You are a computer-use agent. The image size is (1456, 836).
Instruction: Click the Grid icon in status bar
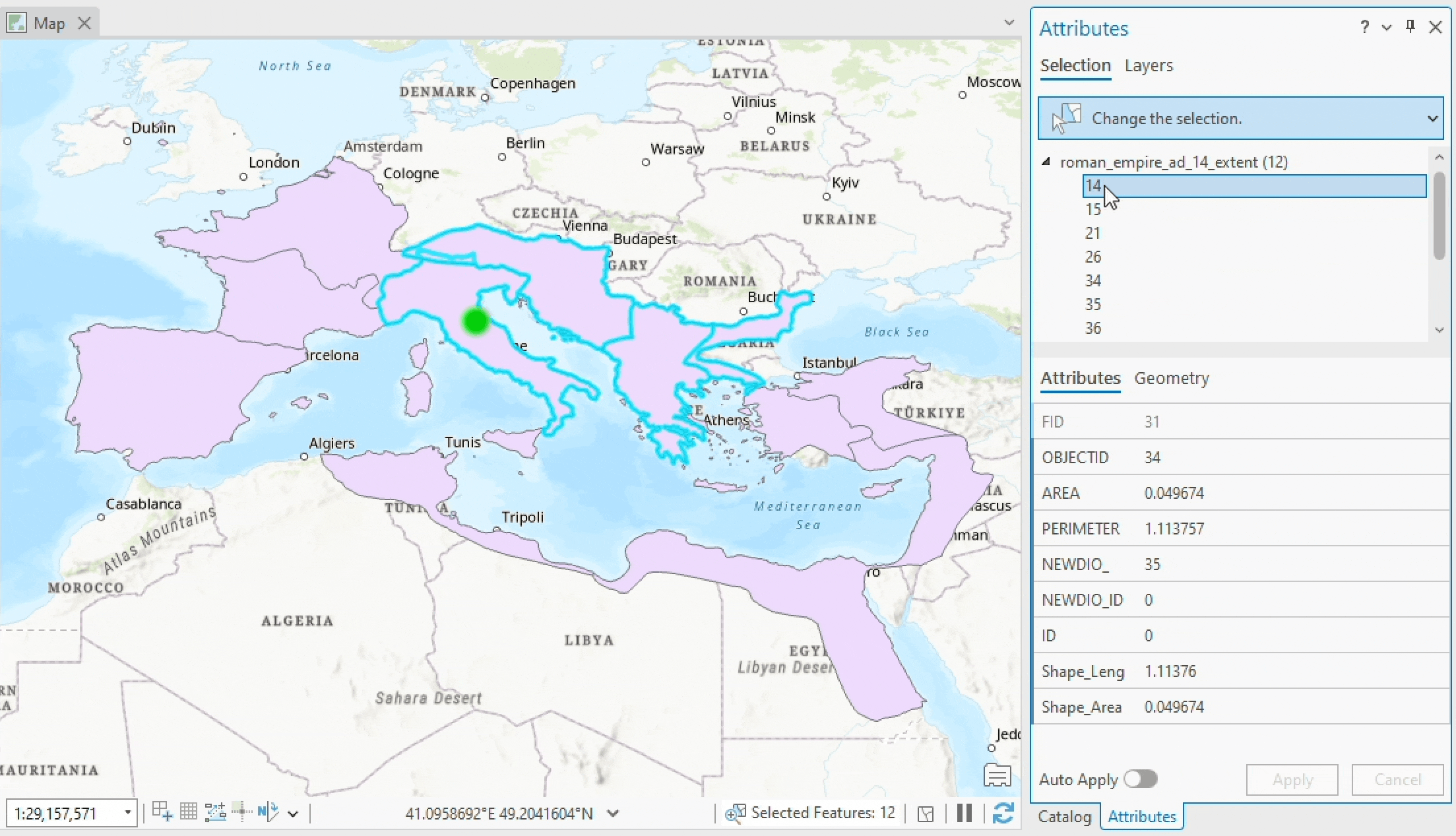click(189, 812)
